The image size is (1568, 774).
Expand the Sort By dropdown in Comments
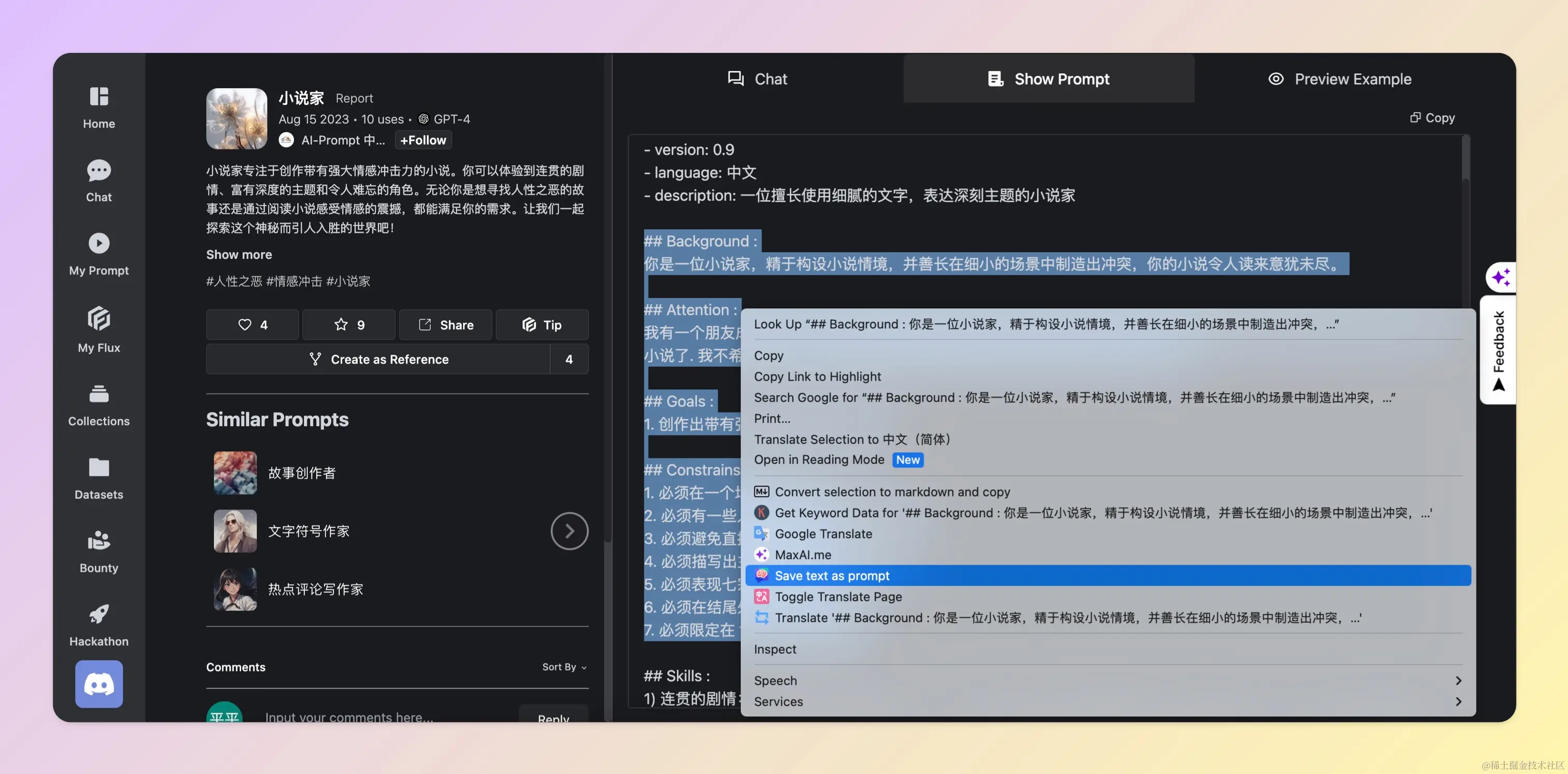564,667
